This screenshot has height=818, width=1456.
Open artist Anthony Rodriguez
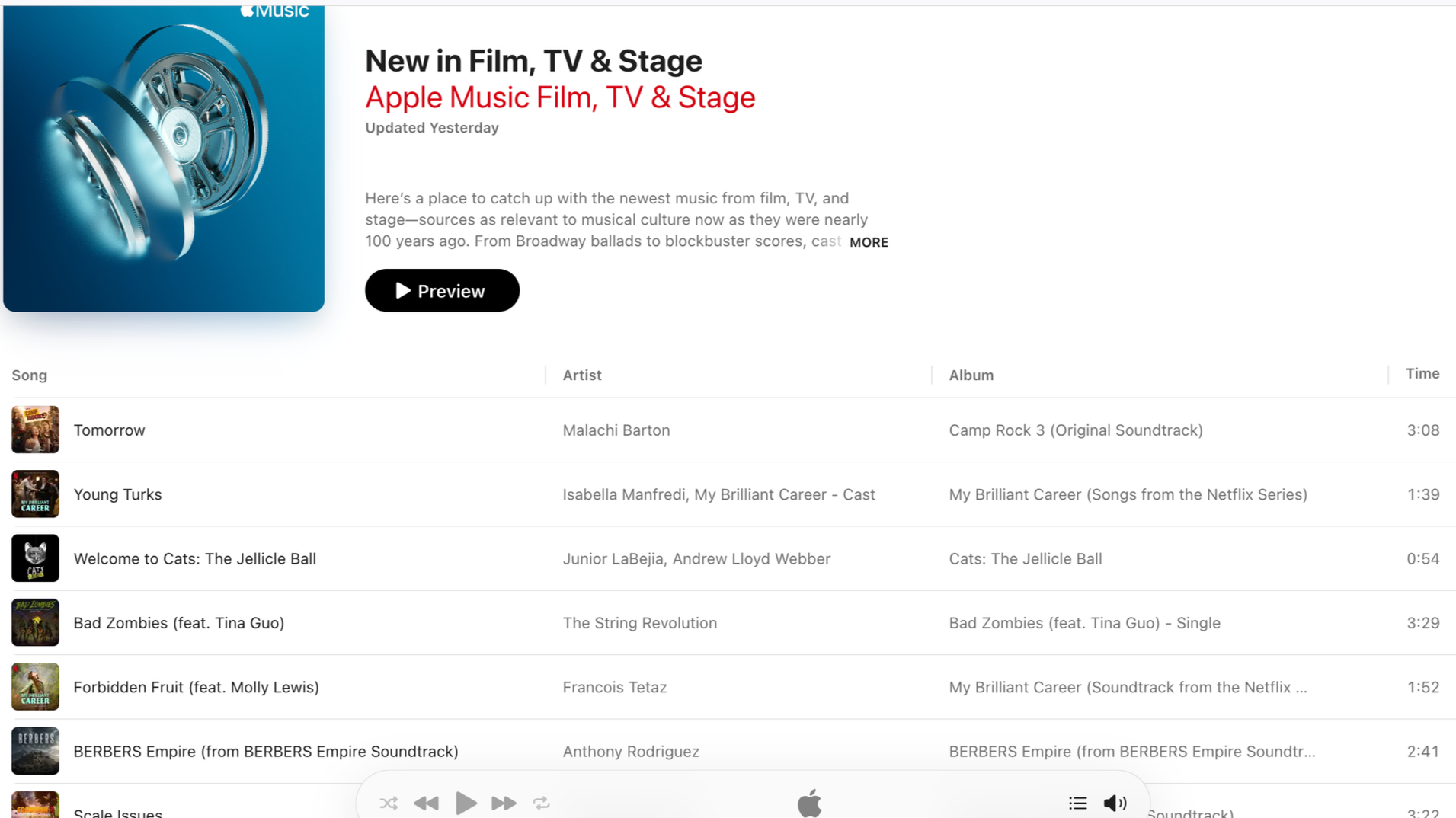(631, 752)
